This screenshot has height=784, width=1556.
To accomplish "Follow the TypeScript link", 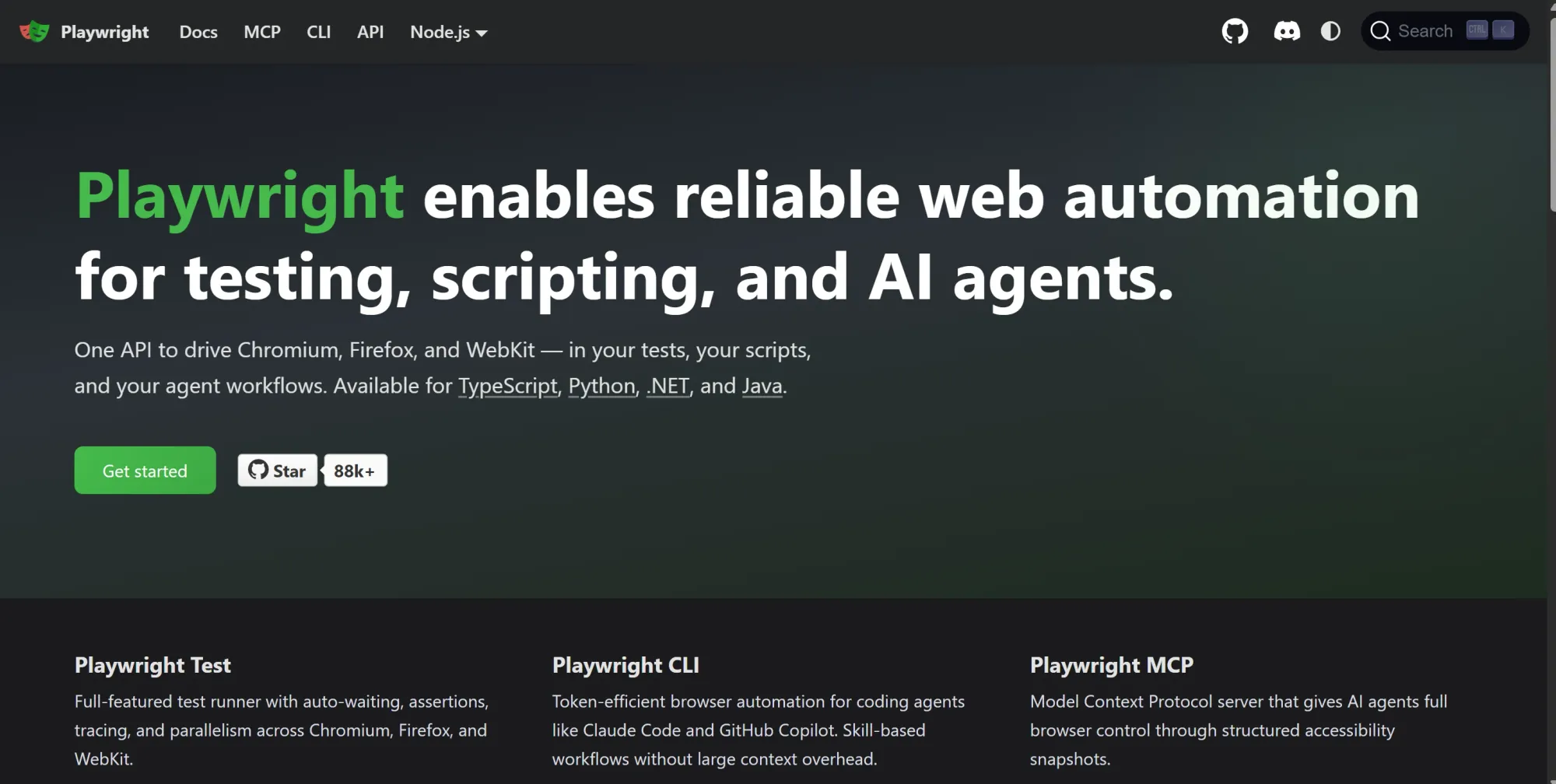I will coord(508,386).
